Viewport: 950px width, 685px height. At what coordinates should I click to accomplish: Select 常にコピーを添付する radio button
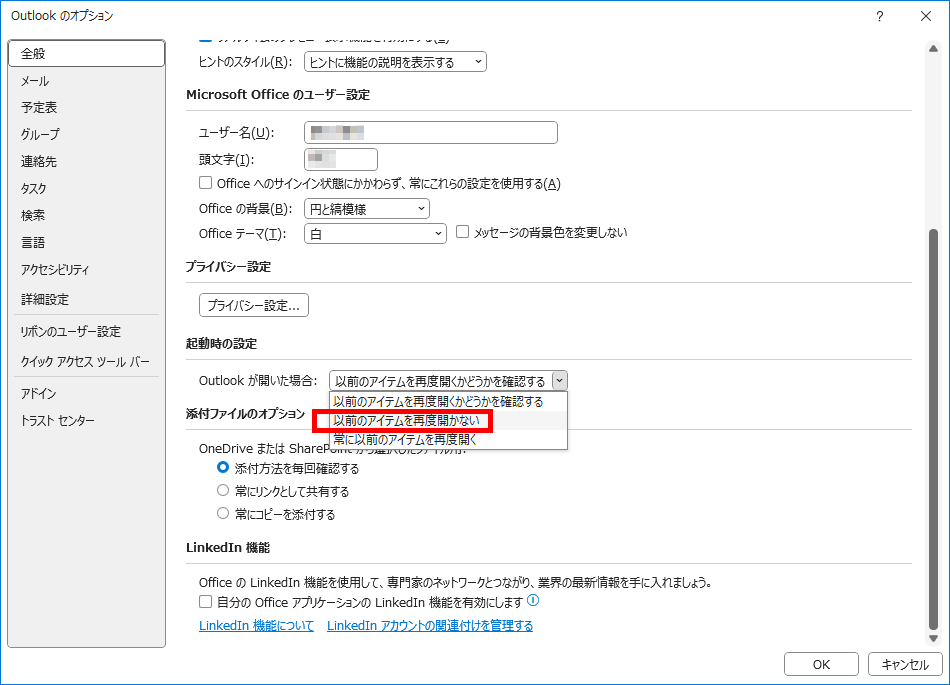[x=223, y=514]
